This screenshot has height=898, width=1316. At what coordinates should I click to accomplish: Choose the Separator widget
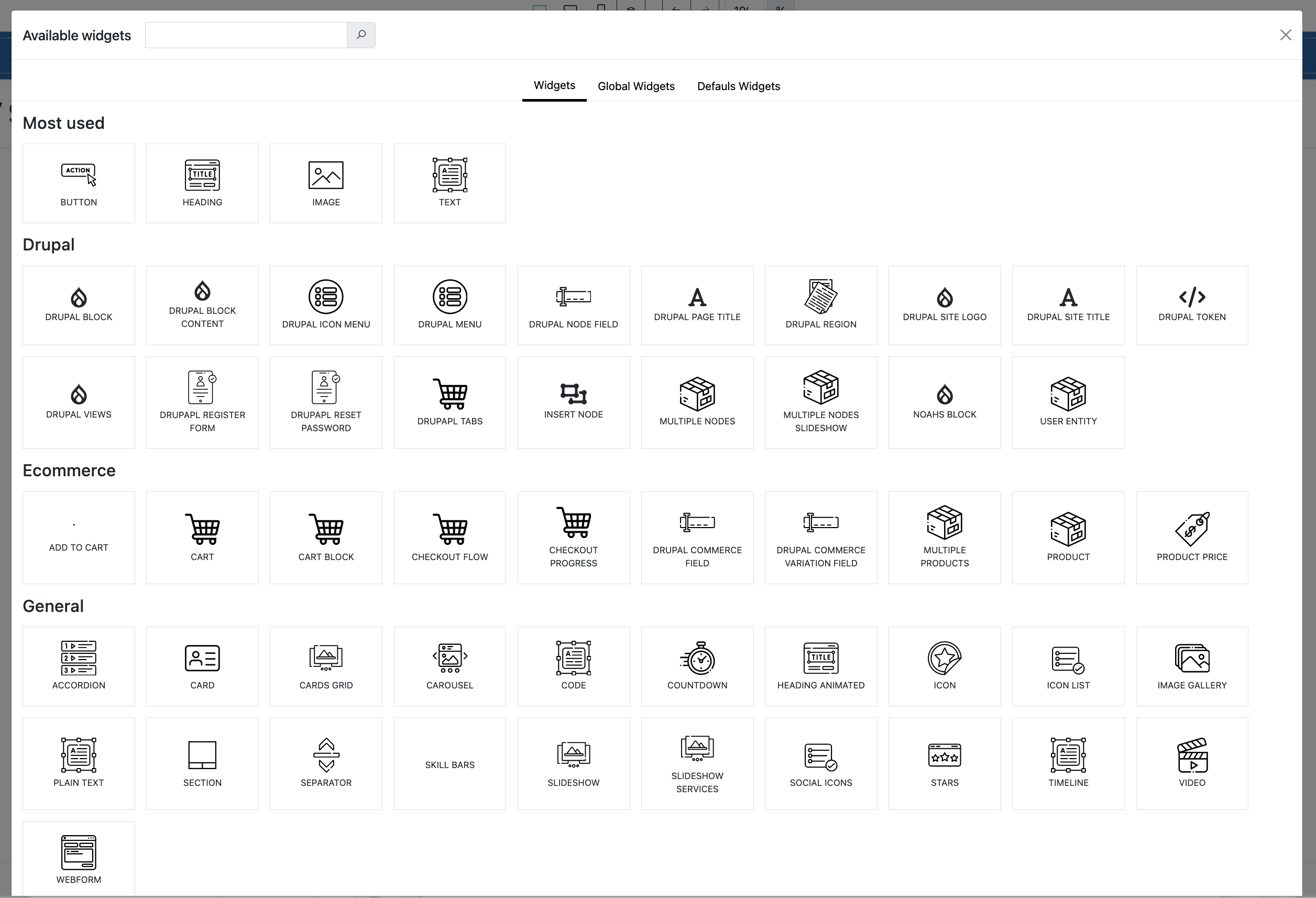pyautogui.click(x=326, y=764)
